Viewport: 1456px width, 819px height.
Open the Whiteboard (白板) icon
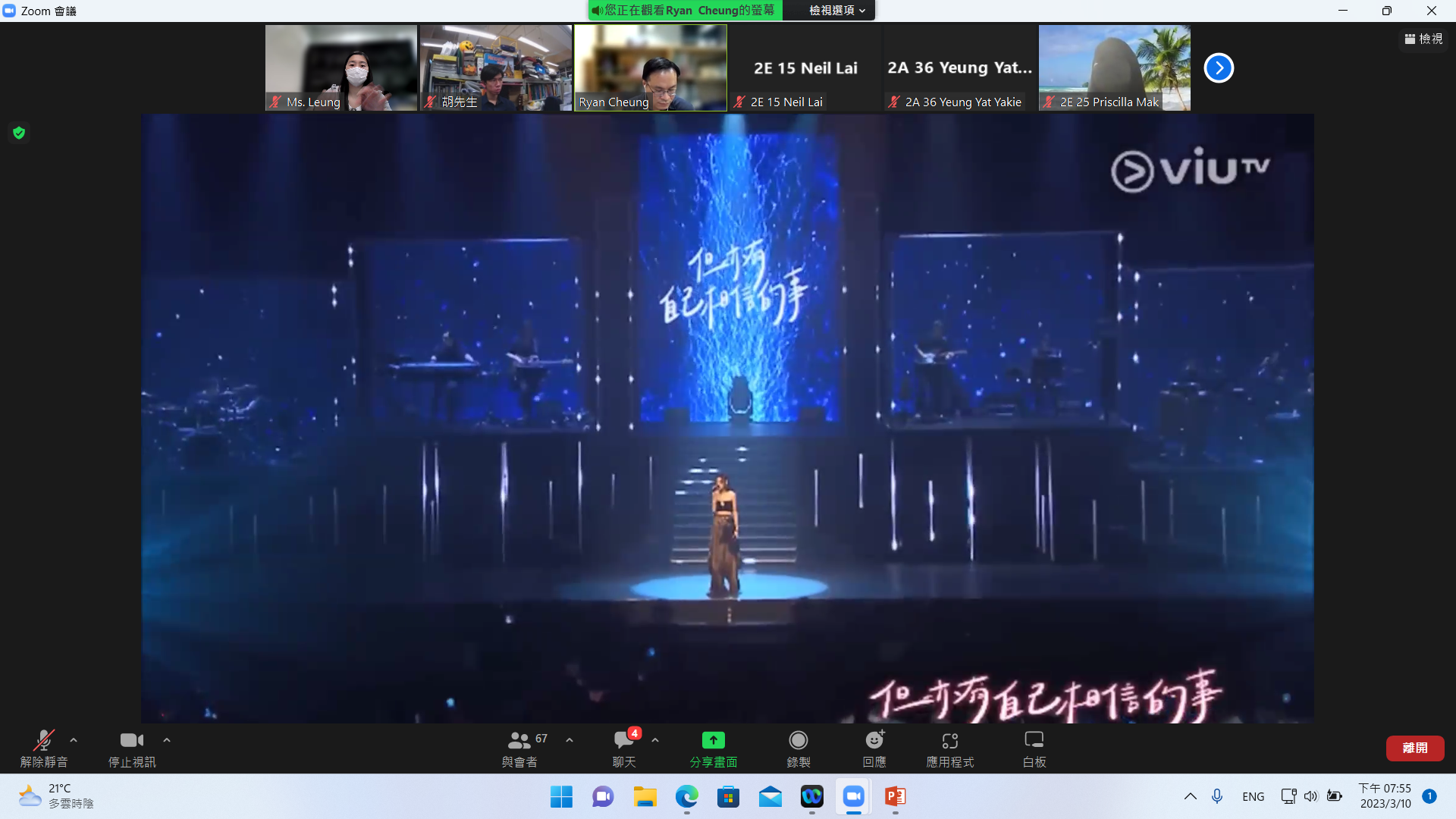[x=1034, y=740]
